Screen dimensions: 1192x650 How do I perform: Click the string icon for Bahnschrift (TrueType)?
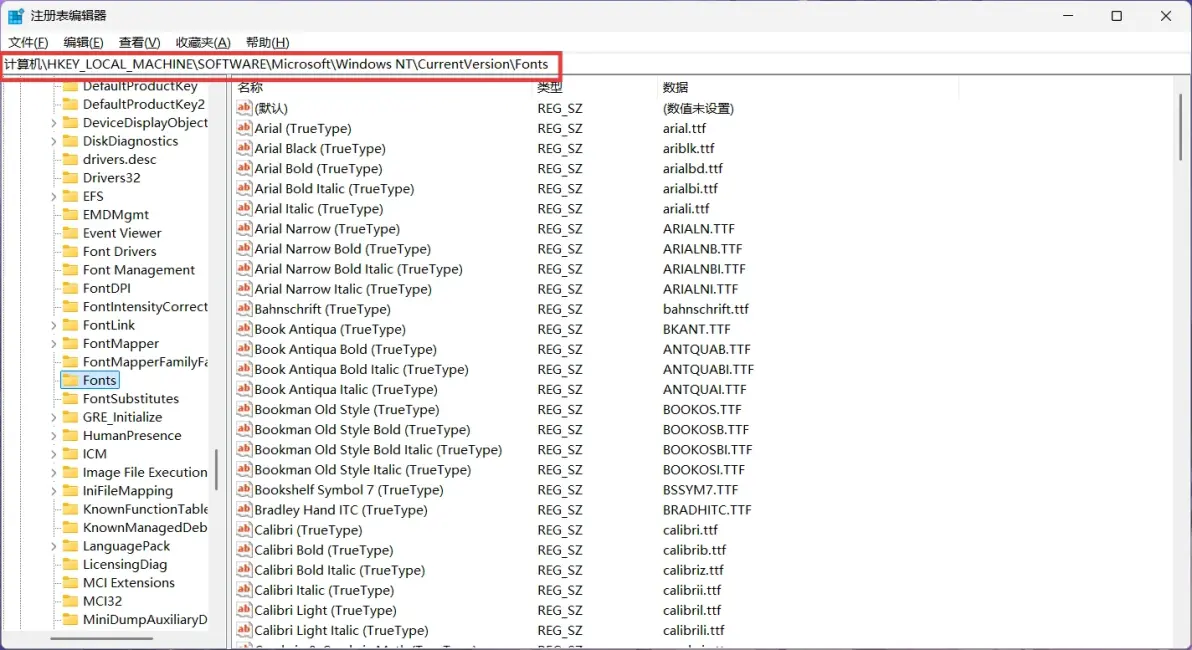click(x=244, y=309)
